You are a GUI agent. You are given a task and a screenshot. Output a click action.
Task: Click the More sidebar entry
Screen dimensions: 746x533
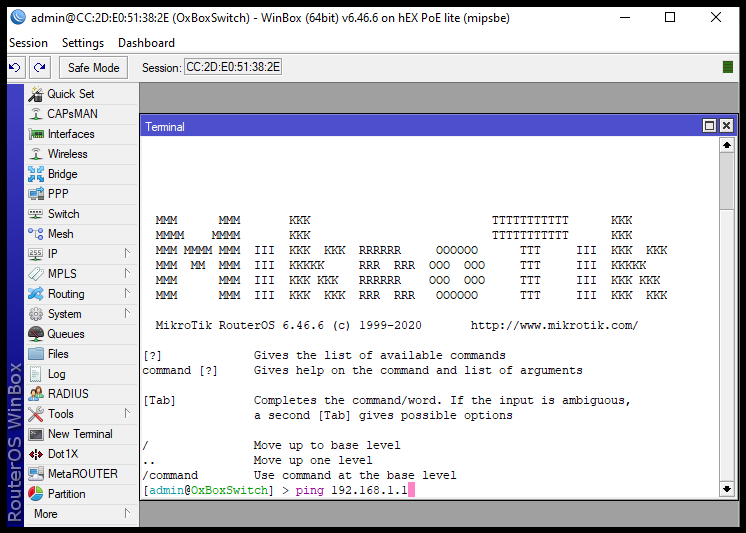pos(81,513)
